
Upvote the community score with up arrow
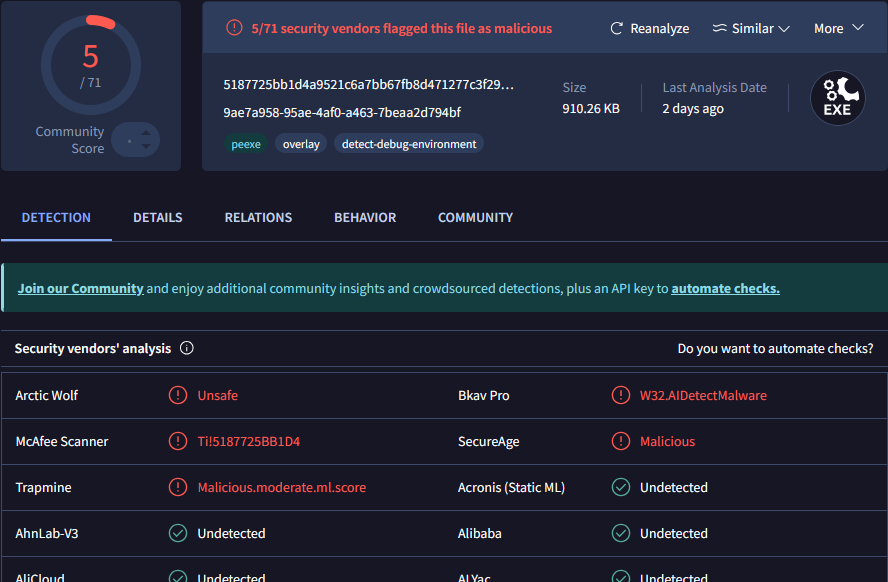pyautogui.click(x=146, y=134)
